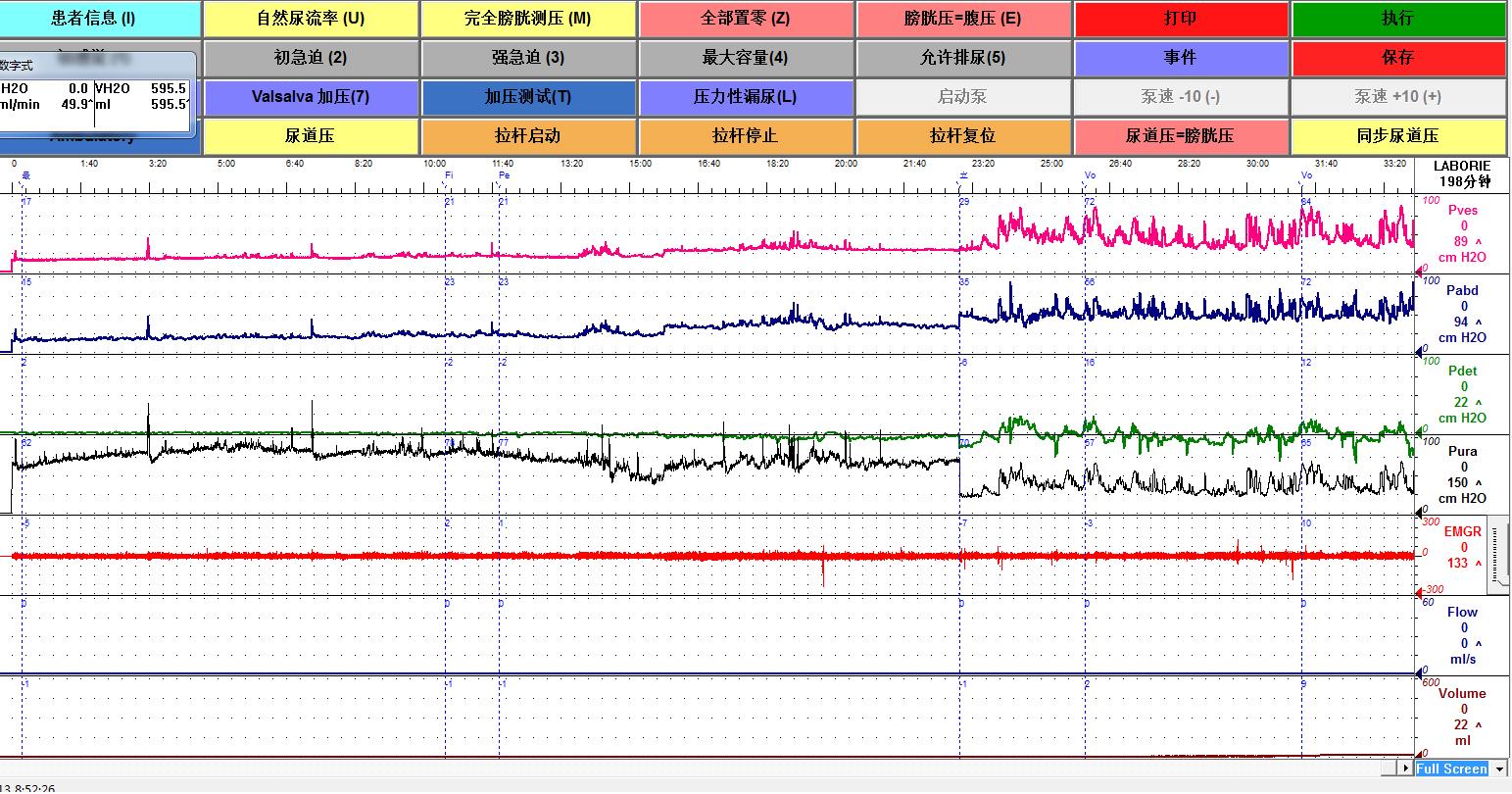Mark a 初急迫 (2) first urgency event
1512x794 pixels.
pos(311,58)
